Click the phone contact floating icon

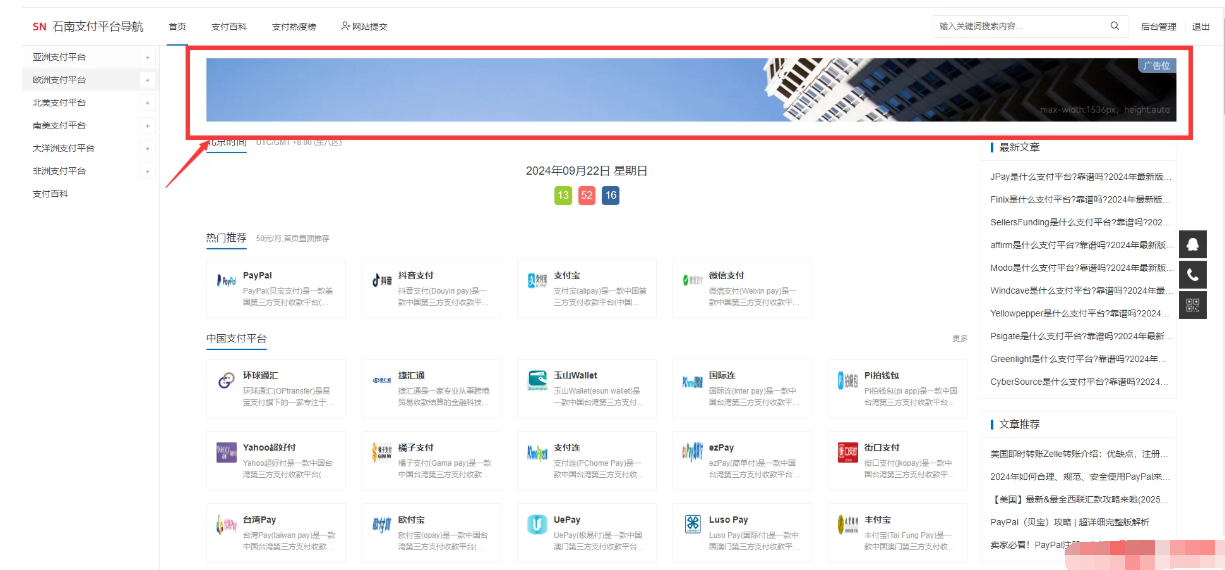(1192, 275)
